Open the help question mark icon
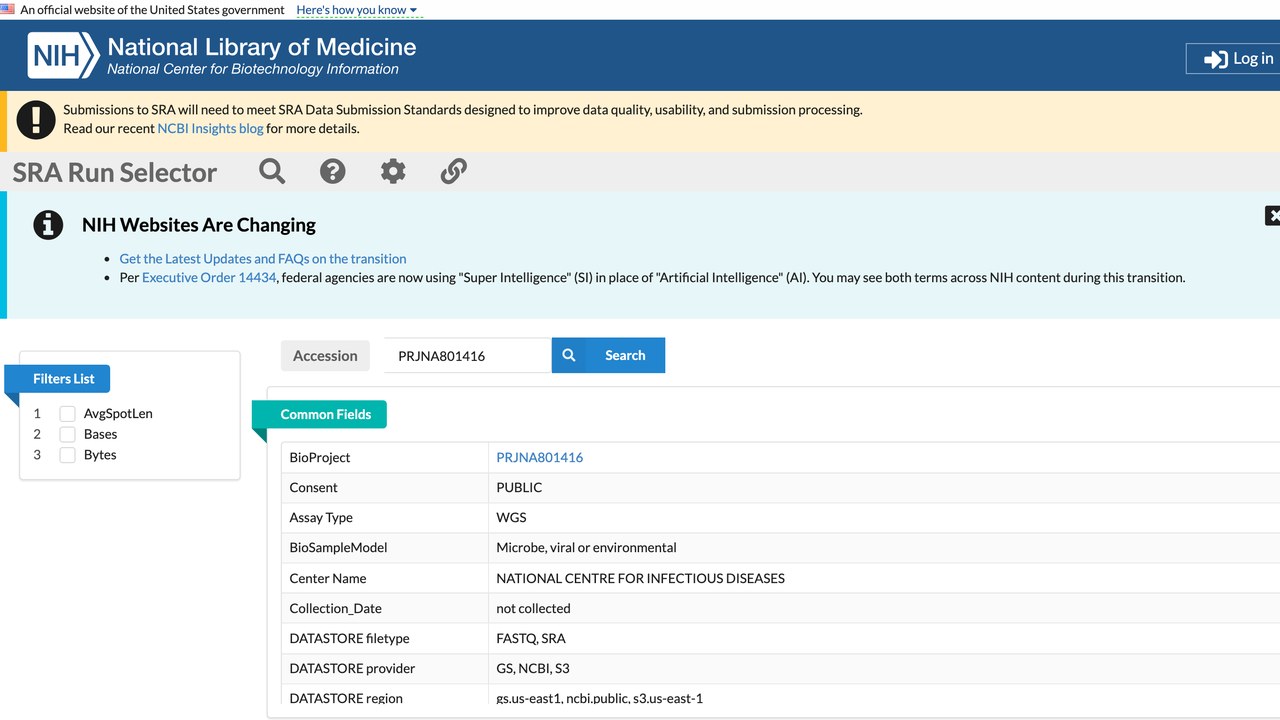 tap(333, 171)
